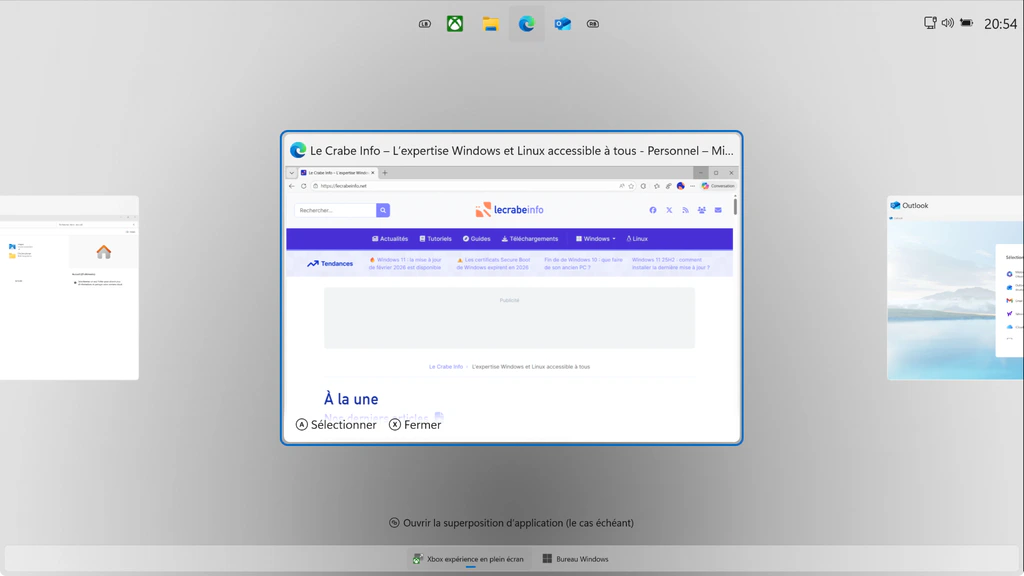Open the volume control in system tray
The width and height of the screenshot is (1024, 576).
947,23
